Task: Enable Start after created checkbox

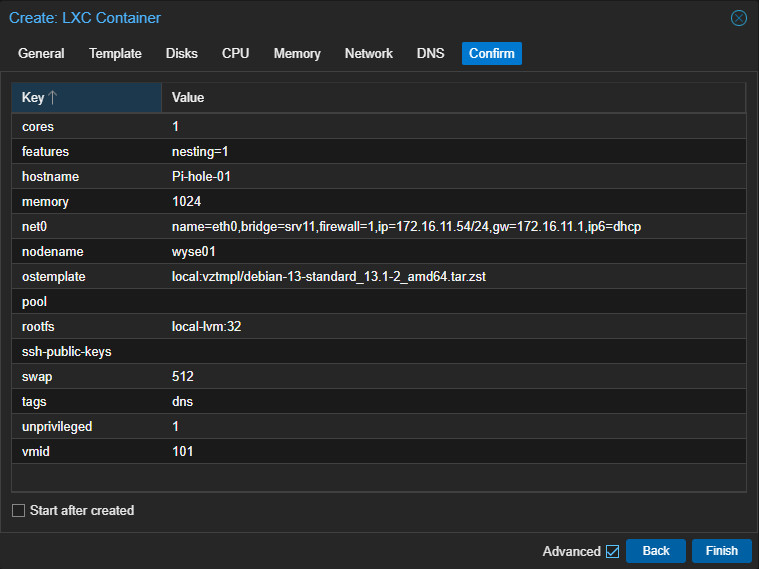Action: tap(18, 510)
